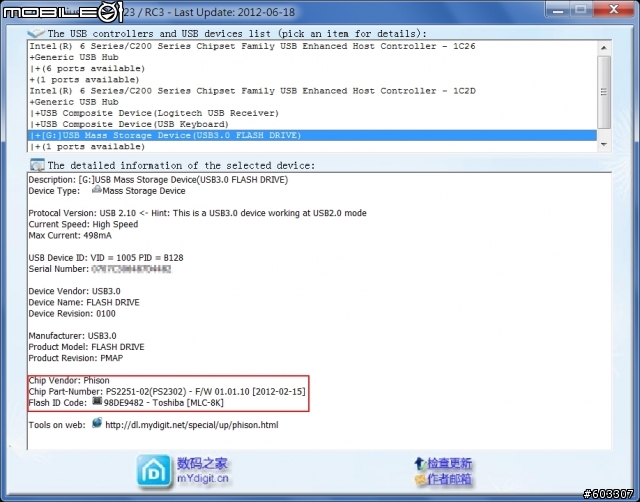Click the device list scroll up arrow
640x502 pixels.
(x=604, y=48)
